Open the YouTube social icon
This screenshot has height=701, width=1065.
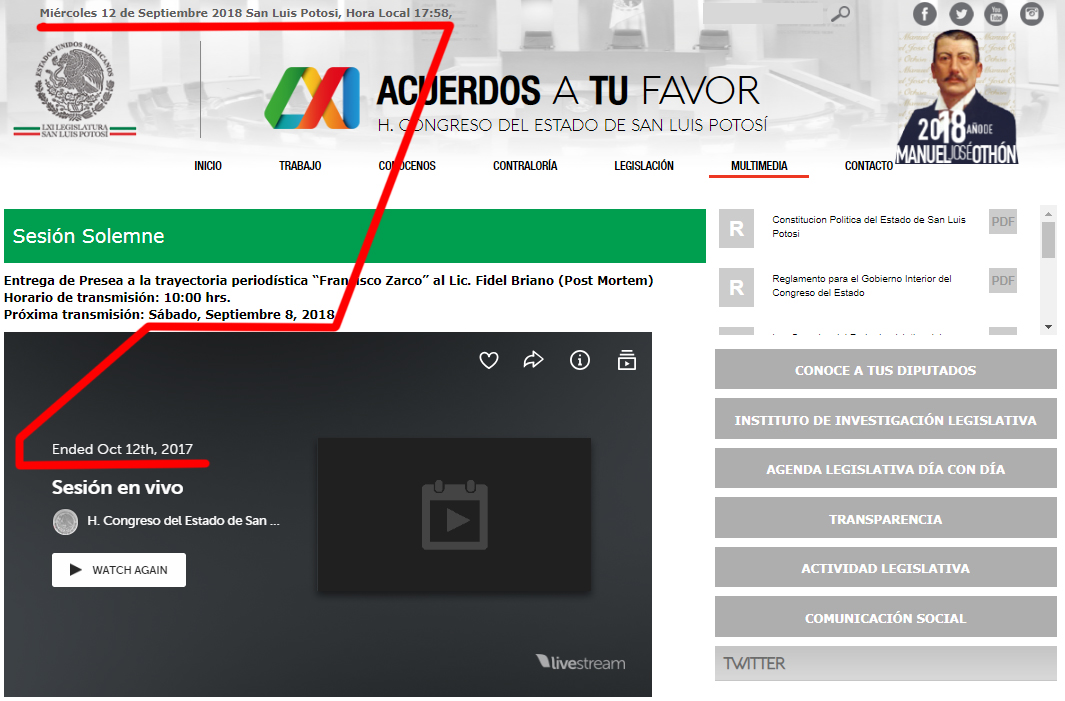coord(996,14)
